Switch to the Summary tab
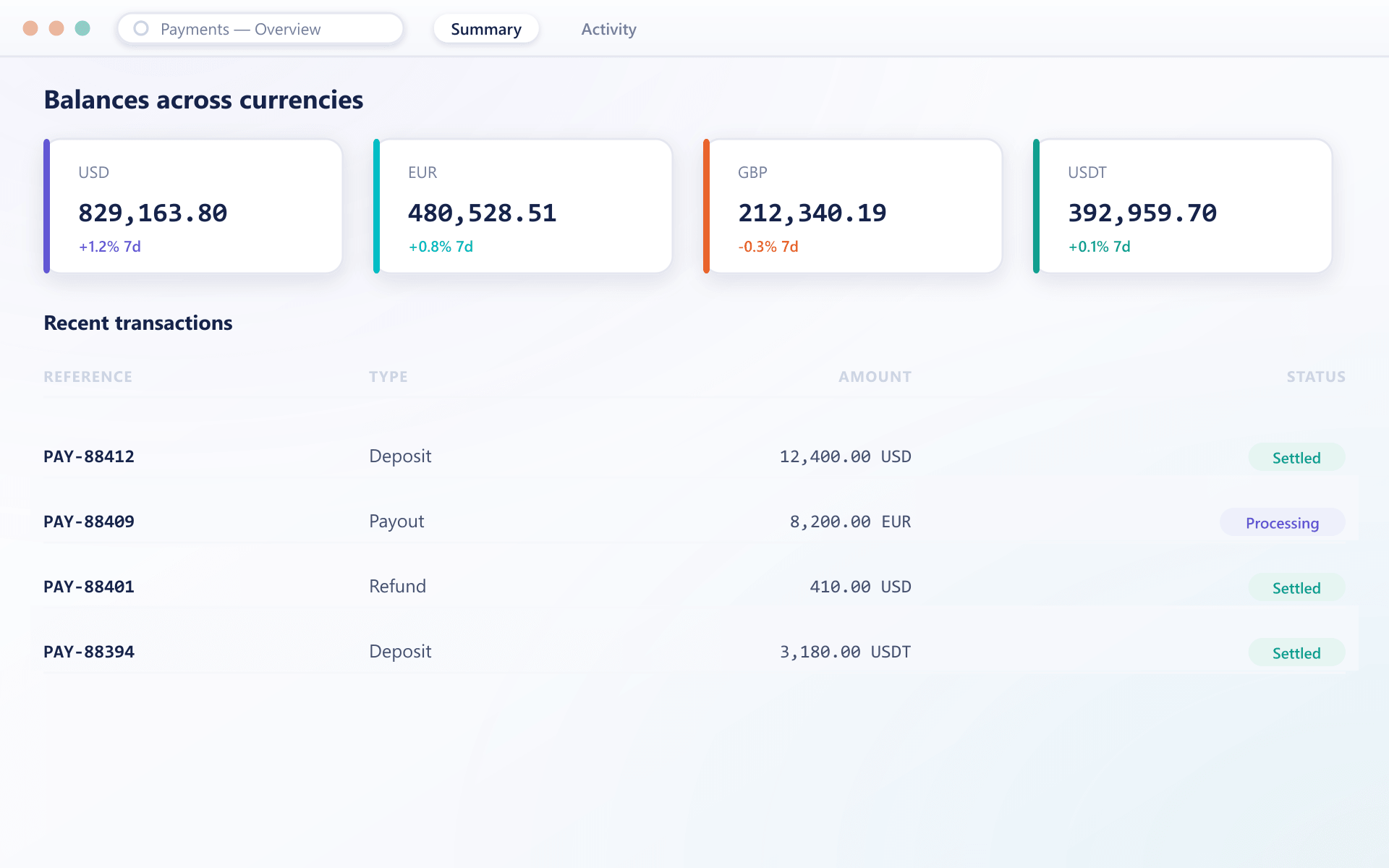Viewport: 1389px width, 868px height. pyautogui.click(x=486, y=29)
